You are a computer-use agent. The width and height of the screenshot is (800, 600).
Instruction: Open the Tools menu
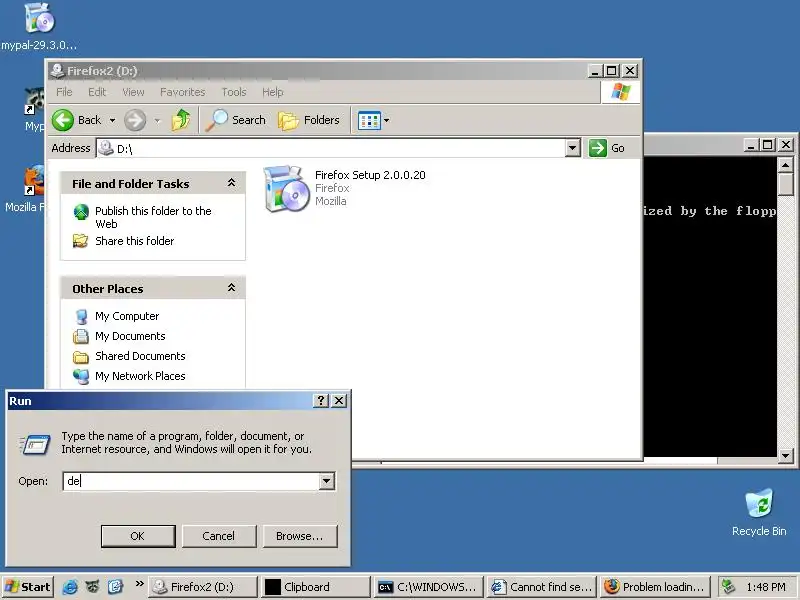pyautogui.click(x=234, y=92)
